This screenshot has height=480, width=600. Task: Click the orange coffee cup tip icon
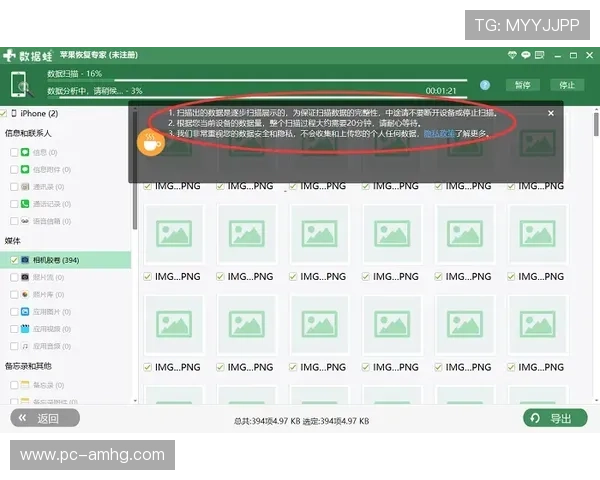coord(151,143)
